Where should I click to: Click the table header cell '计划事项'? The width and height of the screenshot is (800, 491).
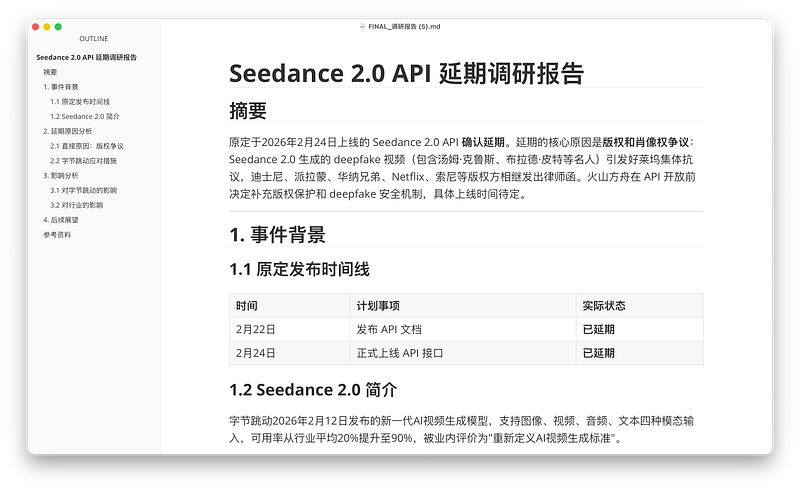coord(463,306)
